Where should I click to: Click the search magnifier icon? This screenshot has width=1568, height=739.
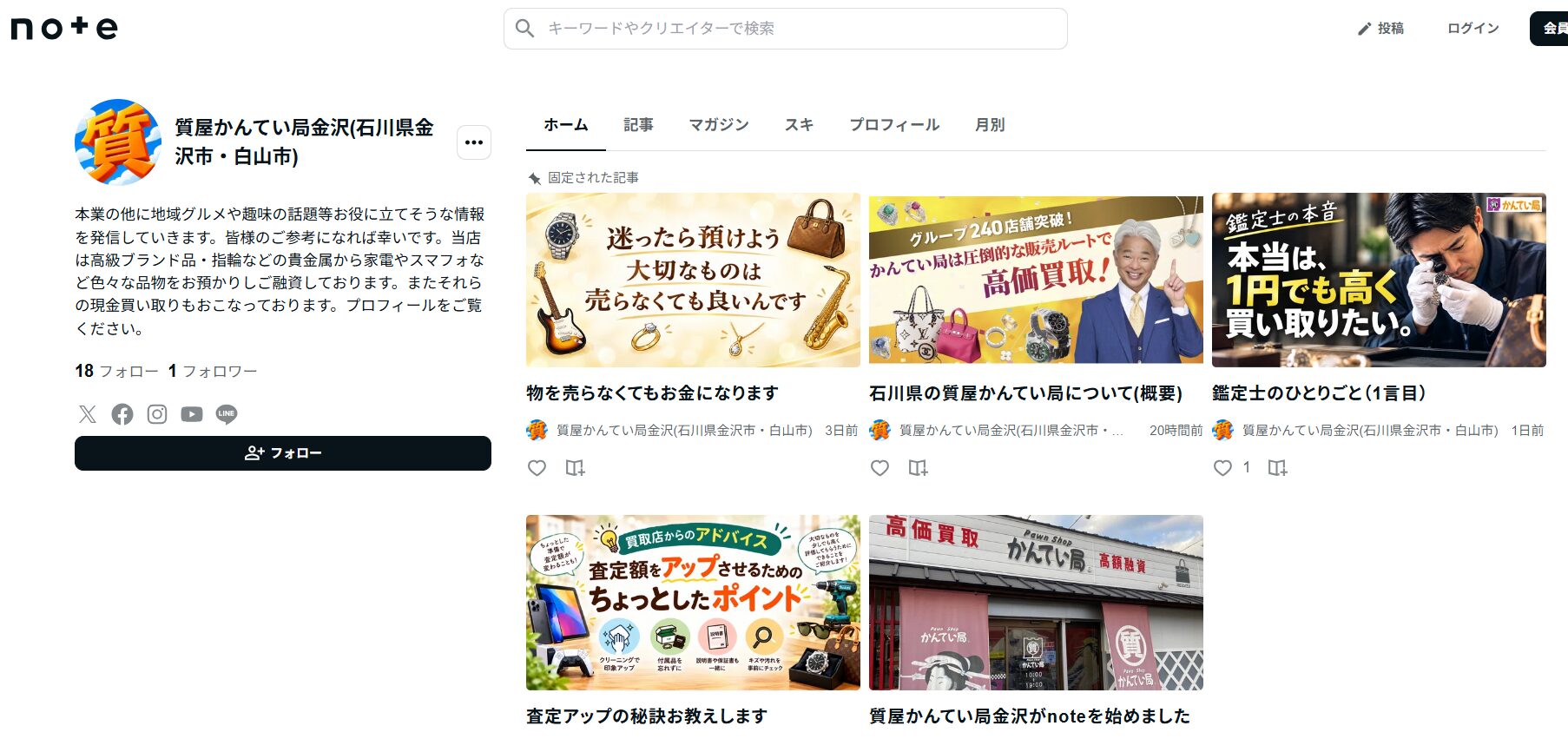[524, 29]
